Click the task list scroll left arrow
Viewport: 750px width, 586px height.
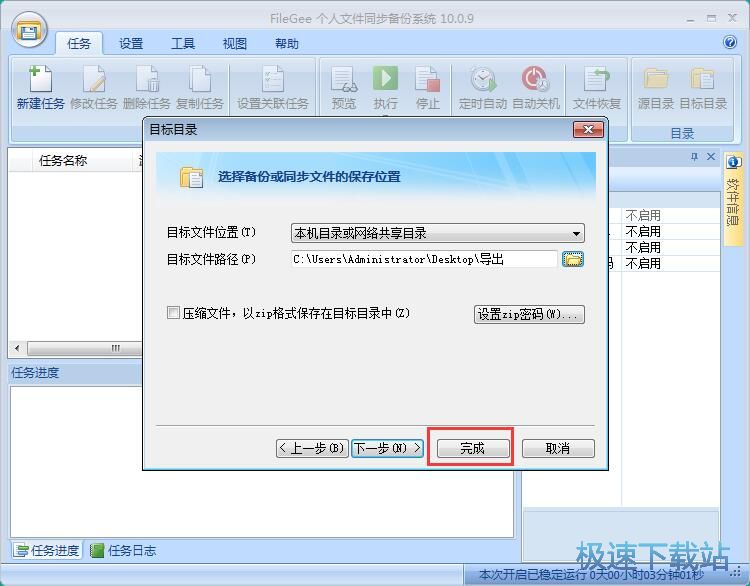[x=17, y=348]
